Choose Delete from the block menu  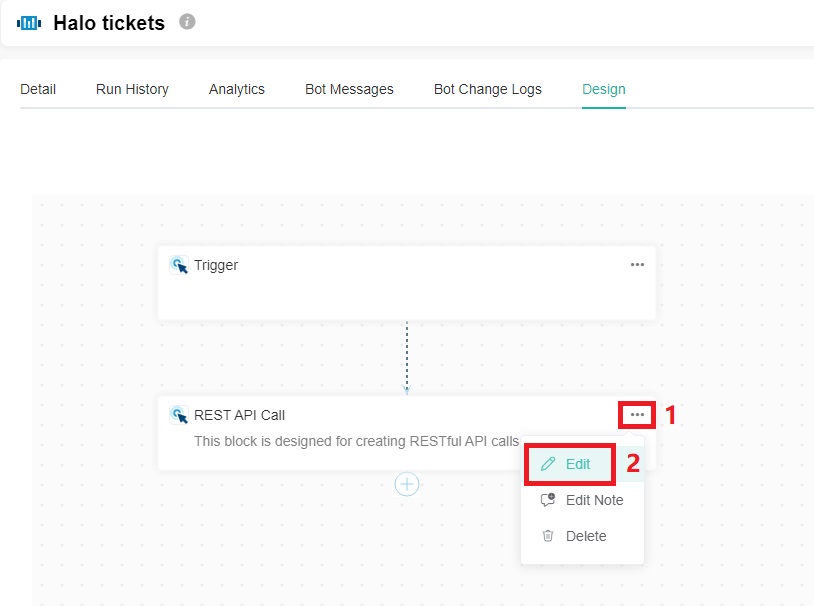click(x=585, y=536)
